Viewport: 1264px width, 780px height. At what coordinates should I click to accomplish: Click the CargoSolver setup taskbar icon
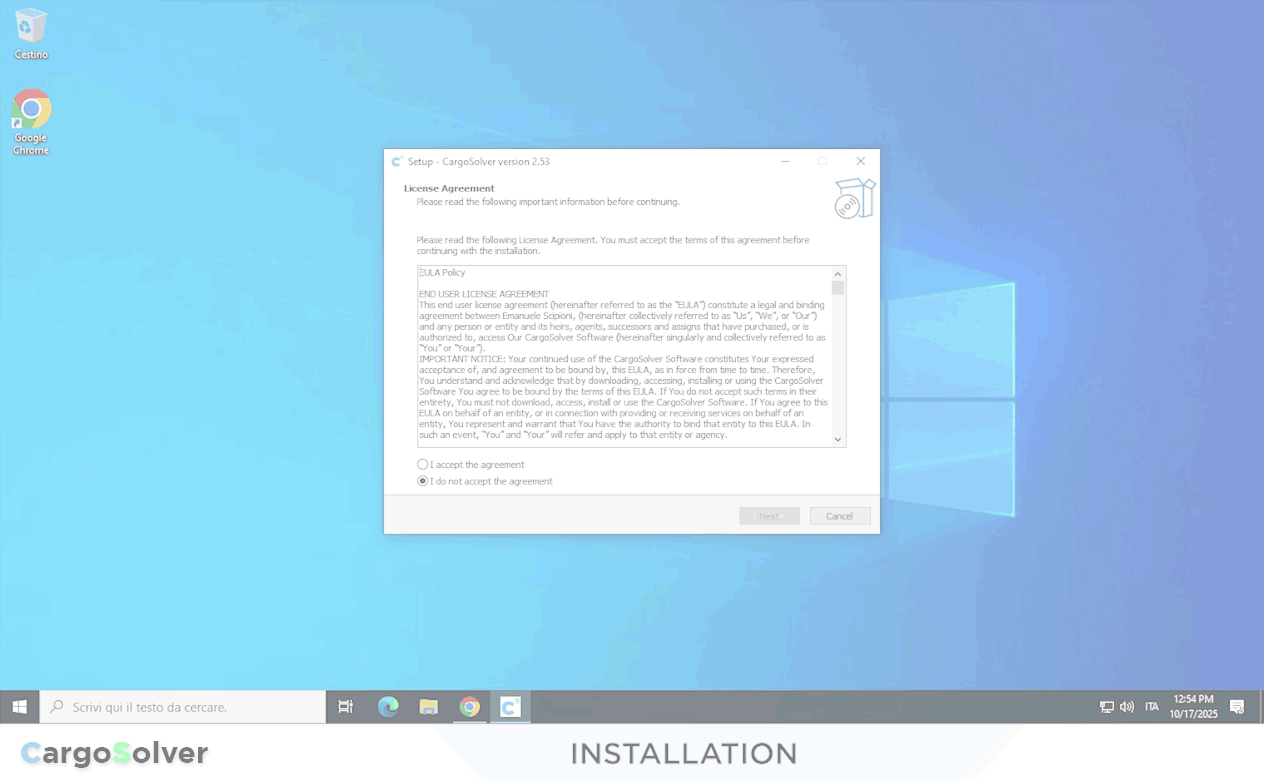coord(510,707)
